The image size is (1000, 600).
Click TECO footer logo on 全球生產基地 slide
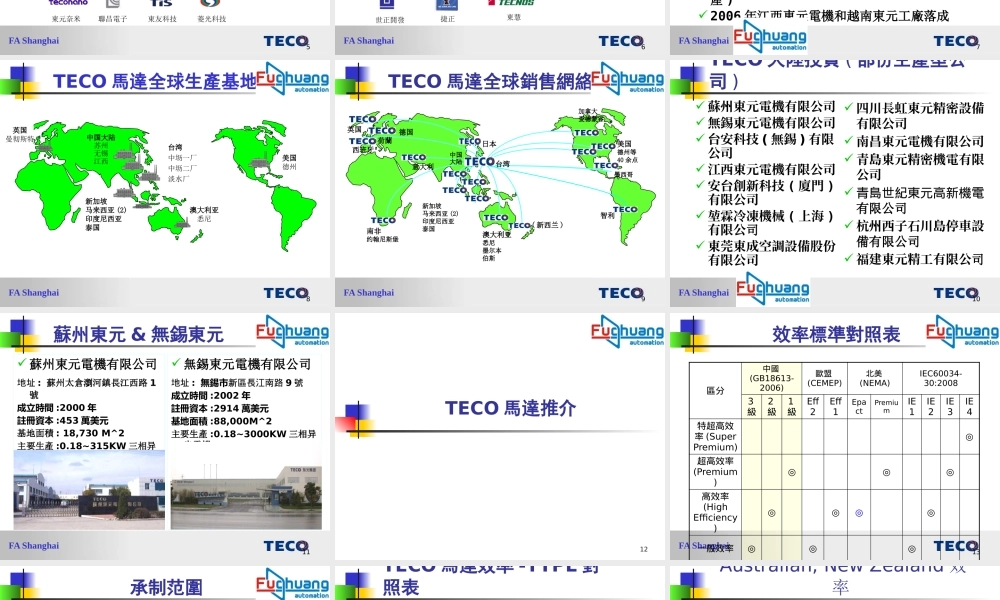286,293
